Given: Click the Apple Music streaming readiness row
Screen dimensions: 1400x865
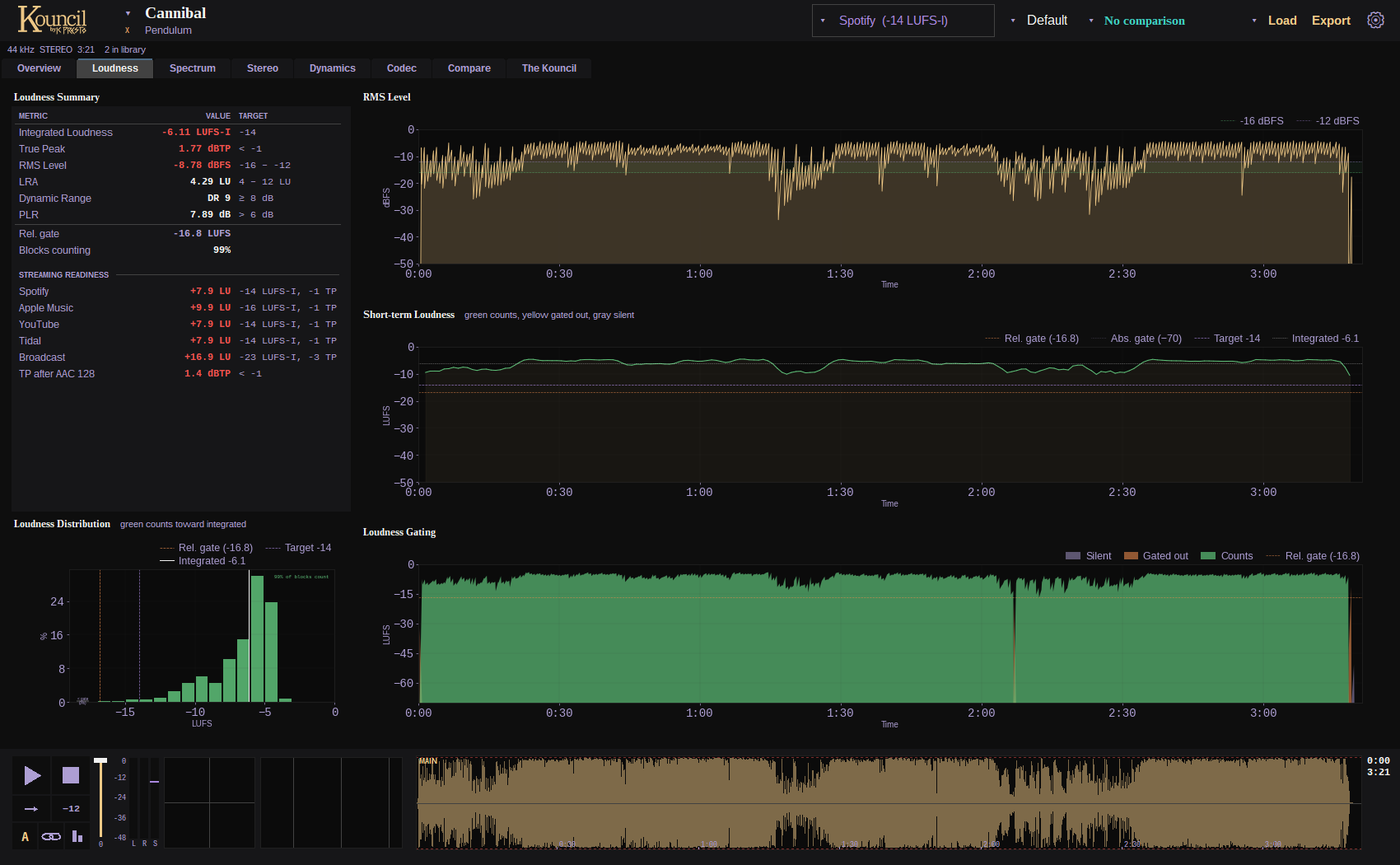Looking at the screenshot, I should [177, 308].
